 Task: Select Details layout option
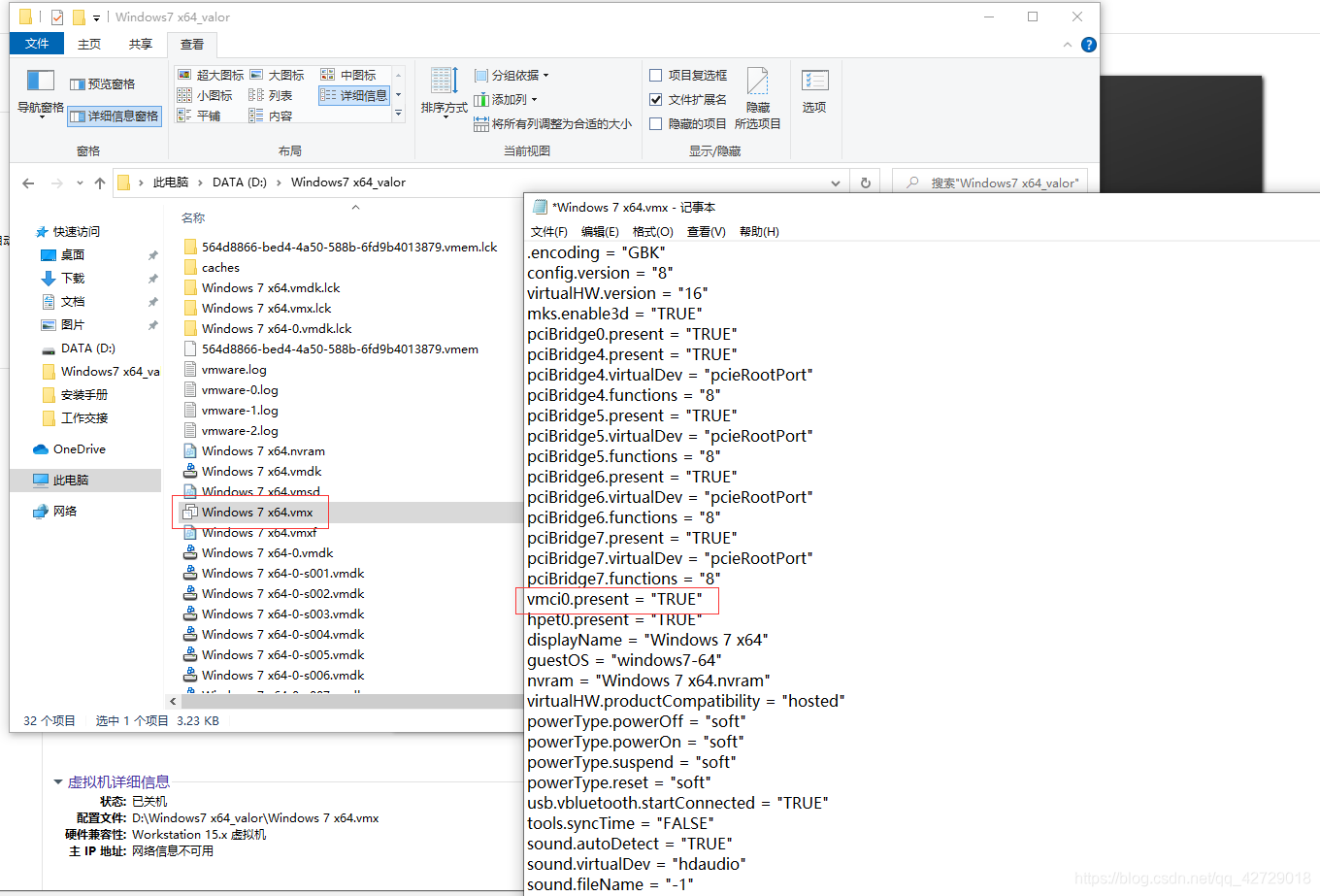click(353, 95)
